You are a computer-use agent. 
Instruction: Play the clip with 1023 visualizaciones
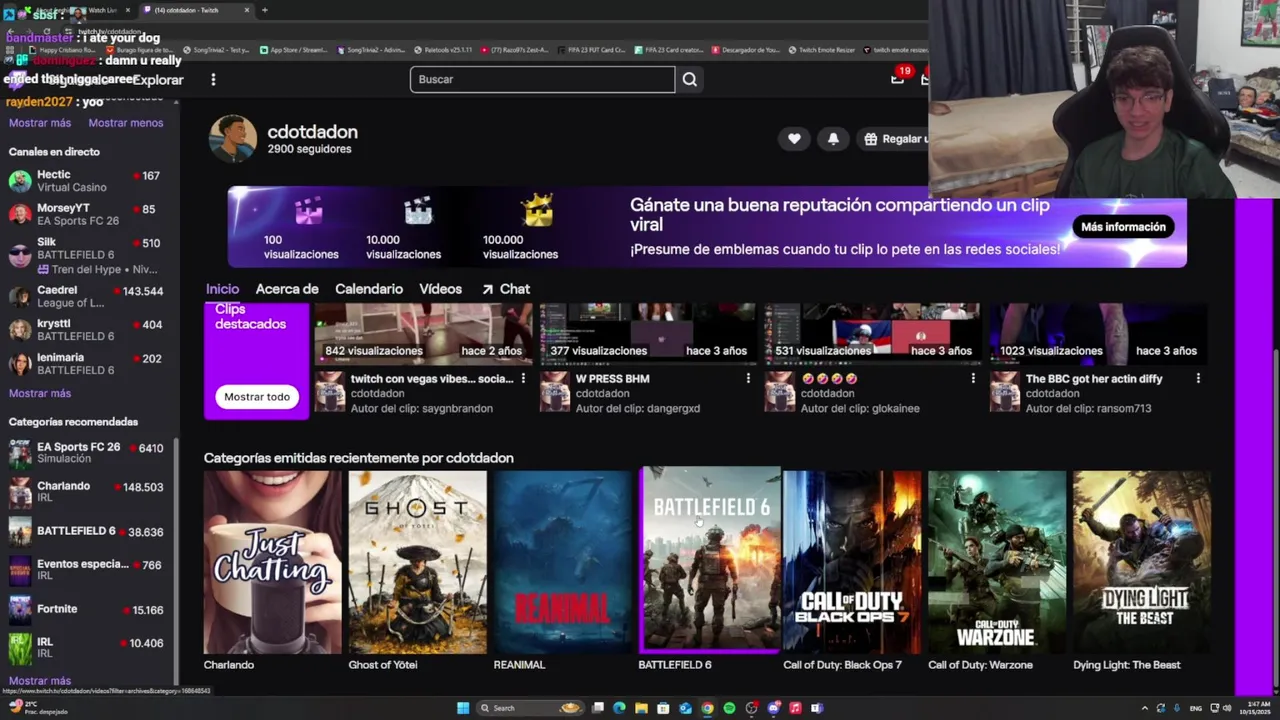coord(1098,334)
